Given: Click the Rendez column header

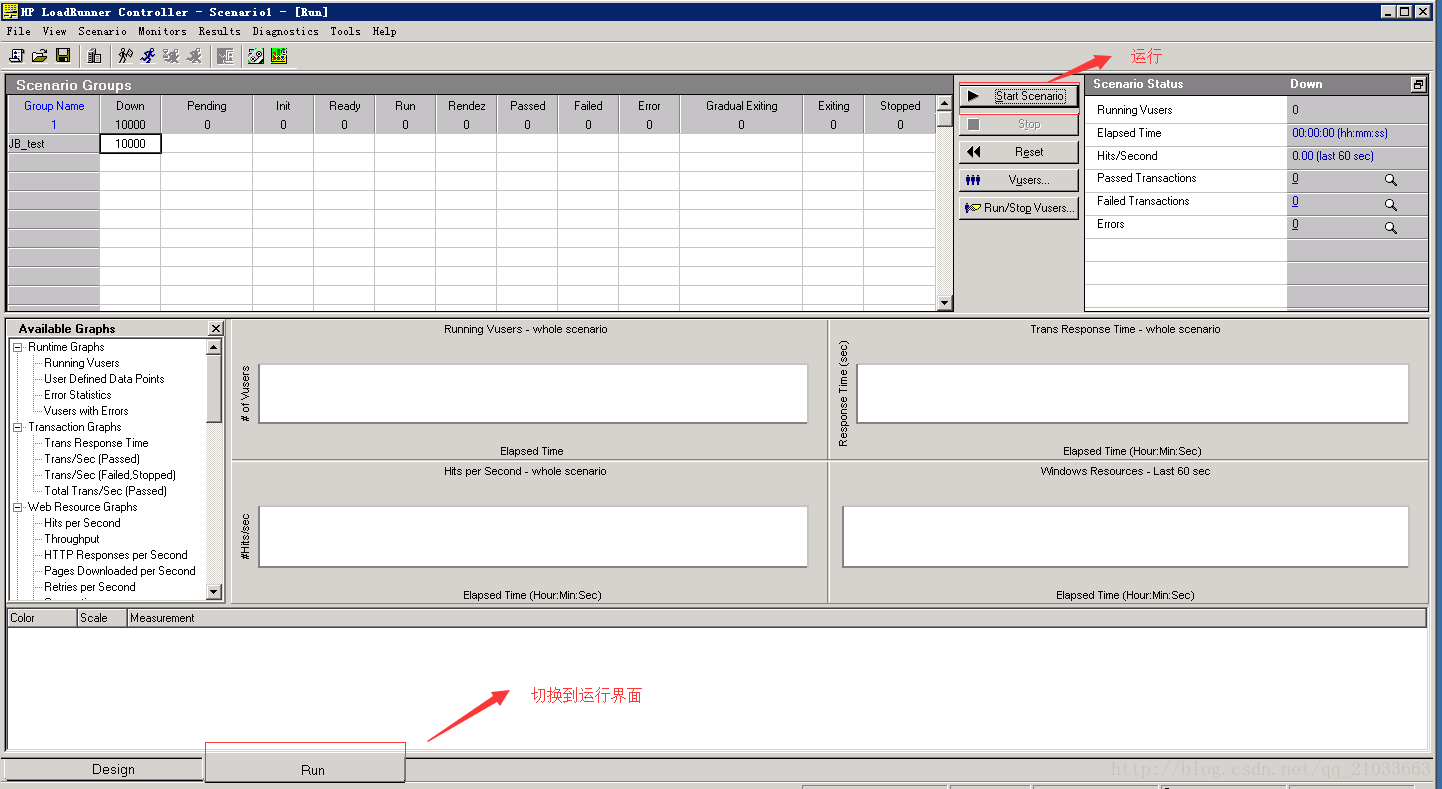Looking at the screenshot, I should (x=467, y=105).
